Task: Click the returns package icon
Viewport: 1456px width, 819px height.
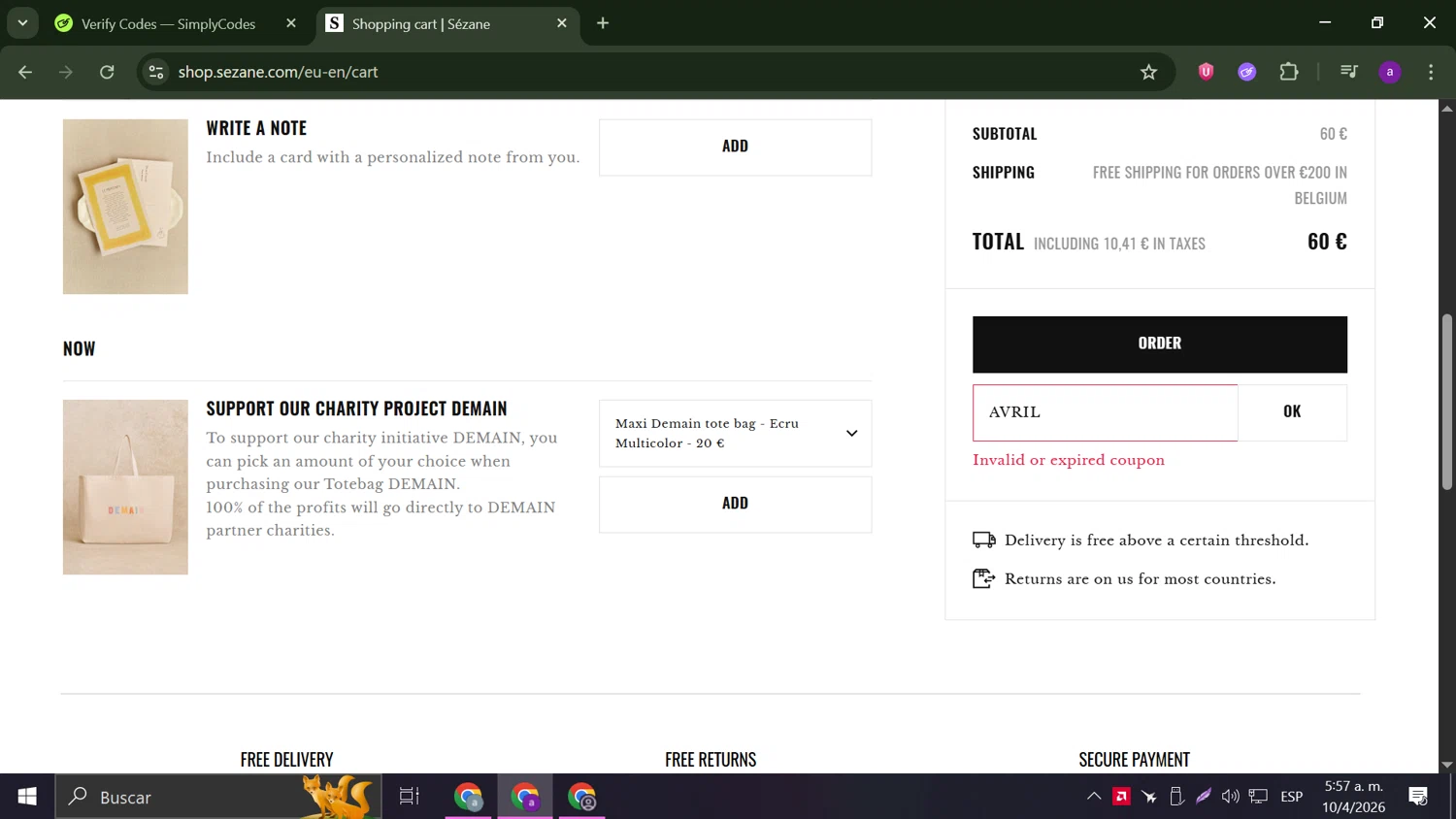Action: [984, 578]
